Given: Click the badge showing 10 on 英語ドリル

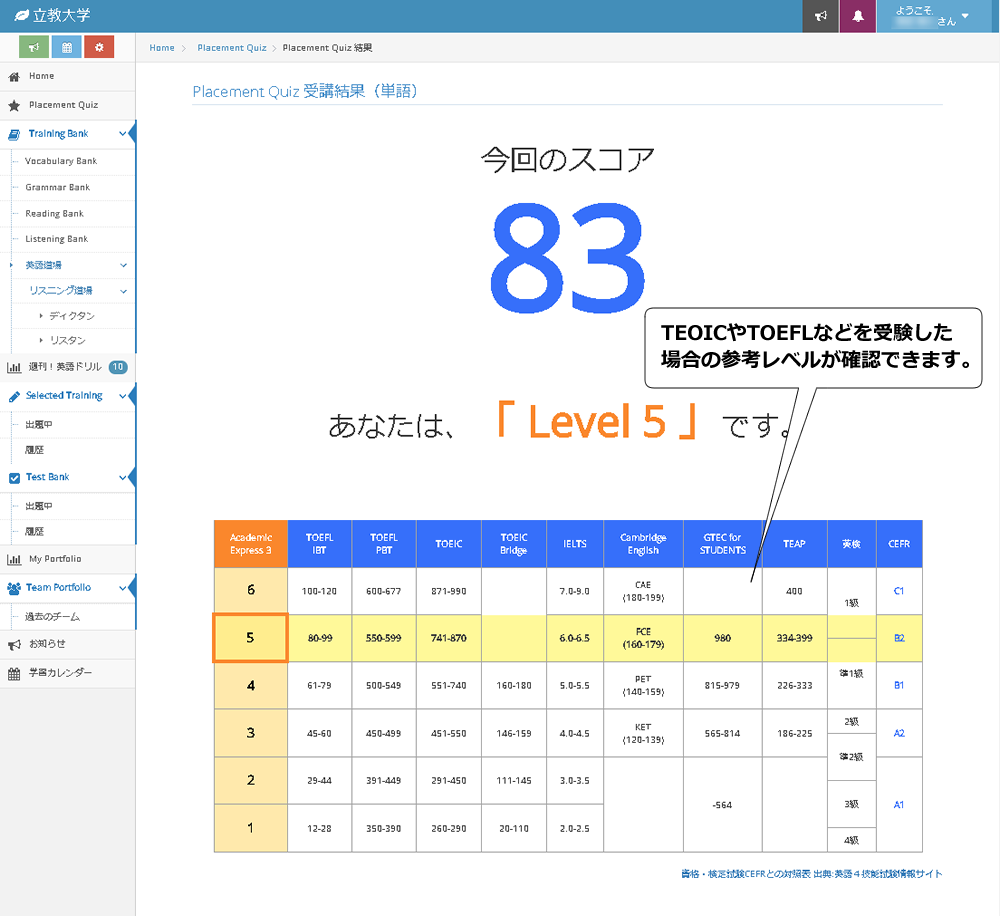Looking at the screenshot, I should coord(118,367).
